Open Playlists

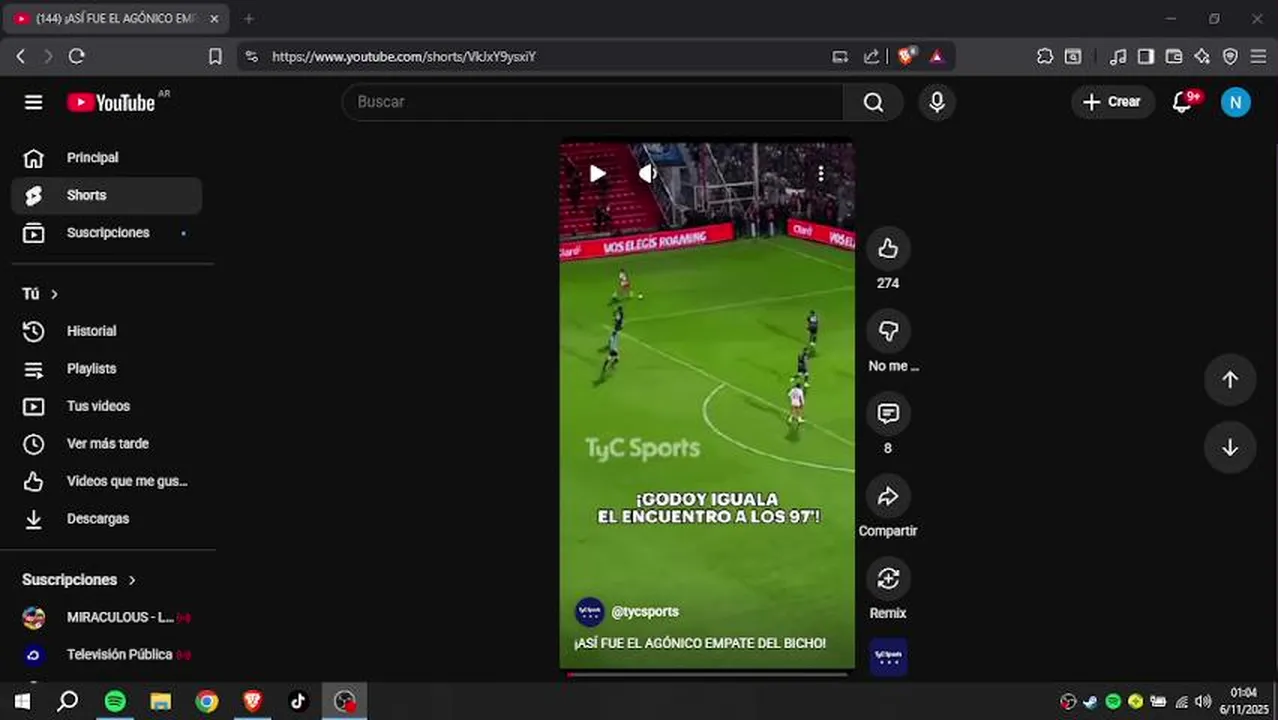[107, 369]
